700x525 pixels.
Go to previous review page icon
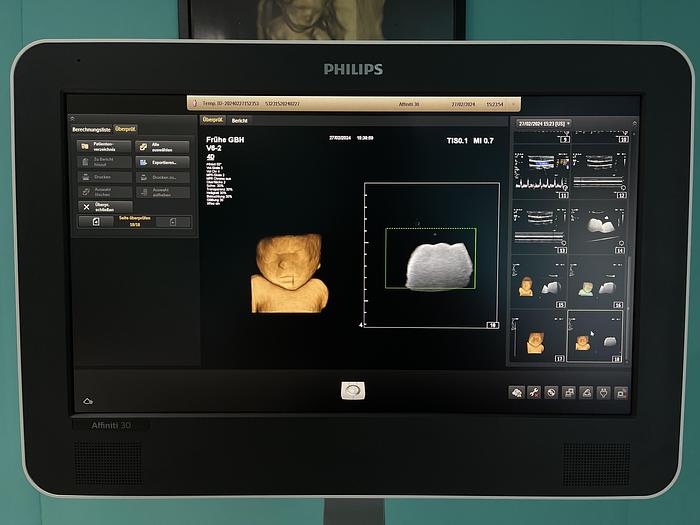(x=96, y=222)
